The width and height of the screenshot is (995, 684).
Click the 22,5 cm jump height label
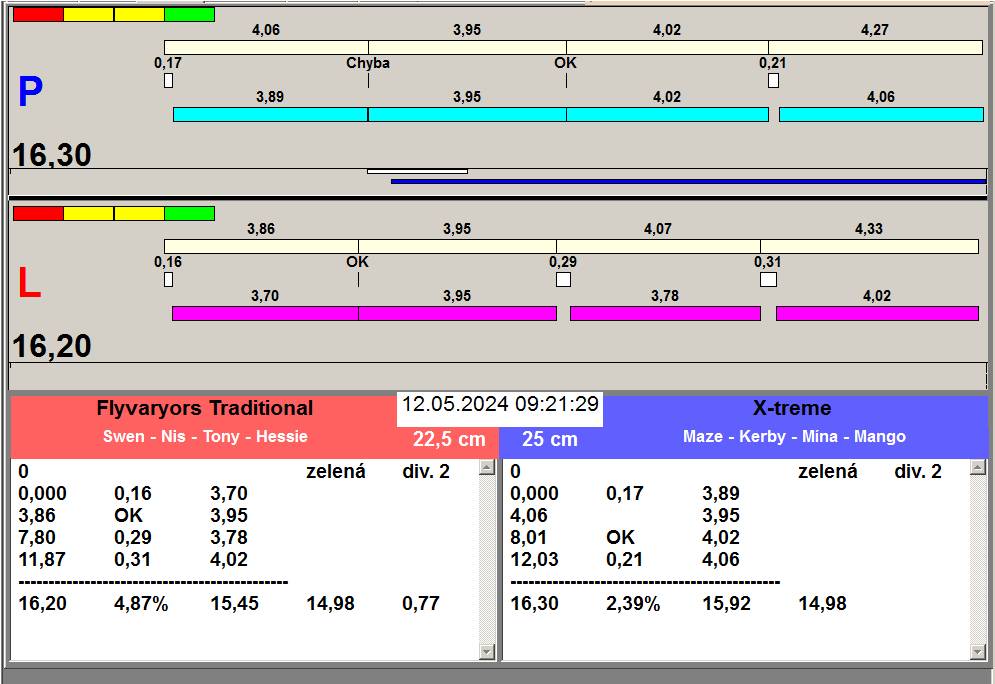tap(449, 439)
